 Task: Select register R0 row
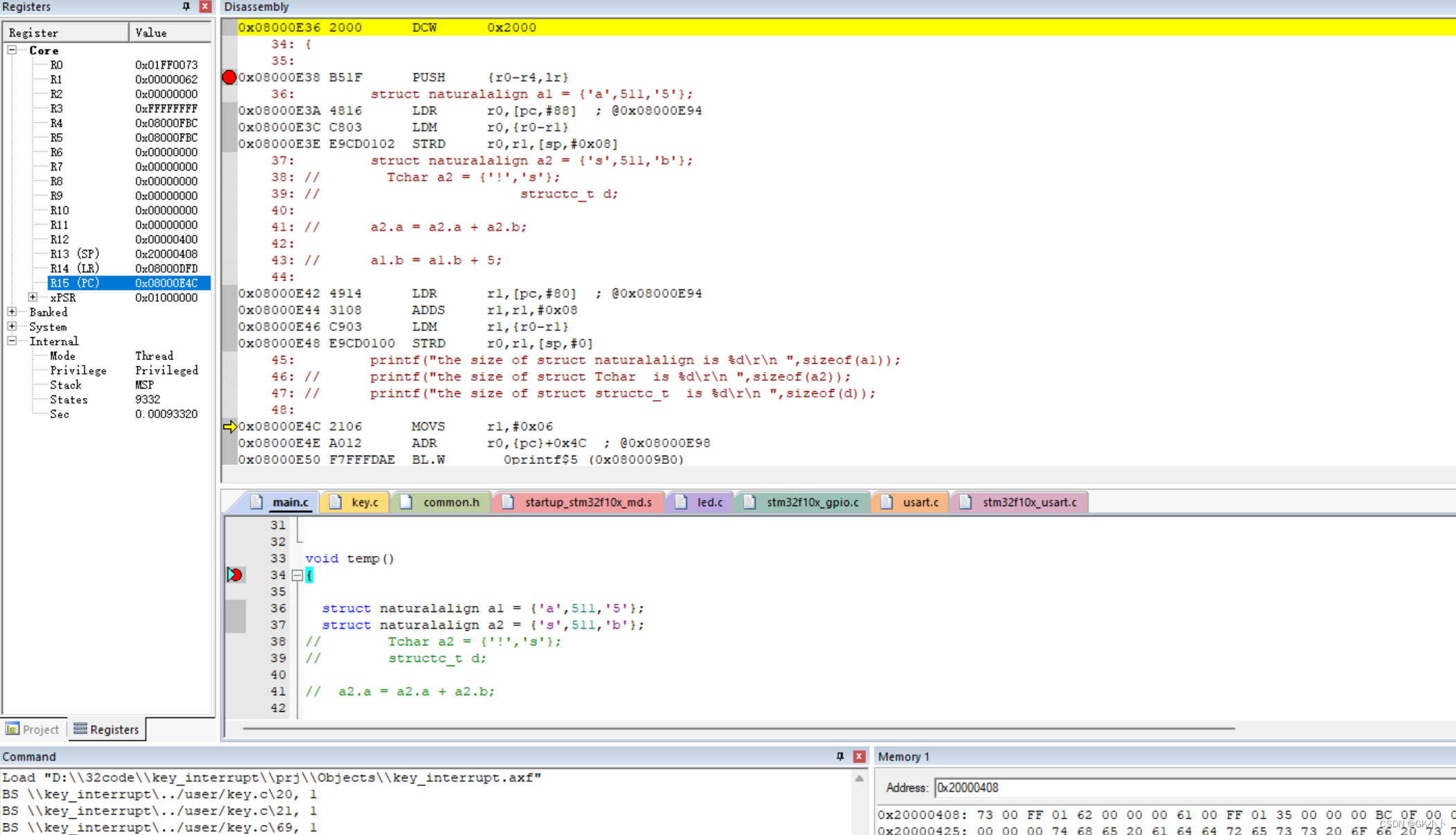point(107,64)
